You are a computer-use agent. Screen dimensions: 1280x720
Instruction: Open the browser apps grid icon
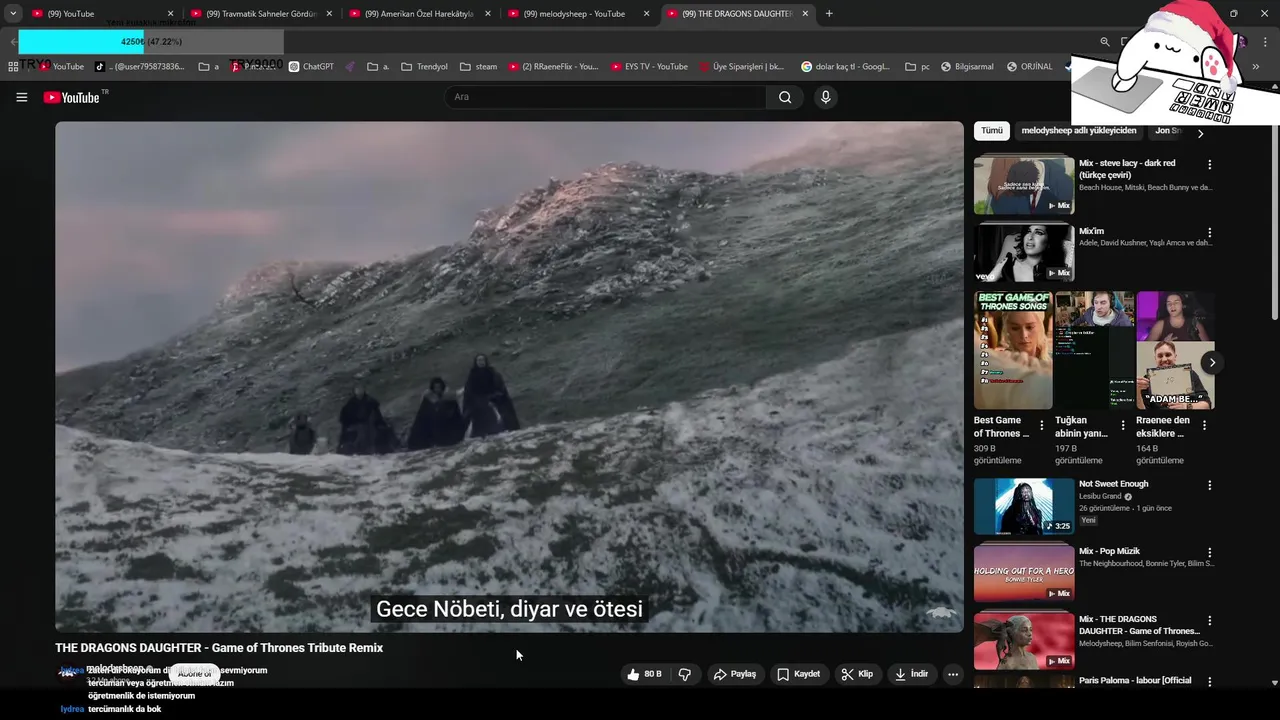pos(13,67)
